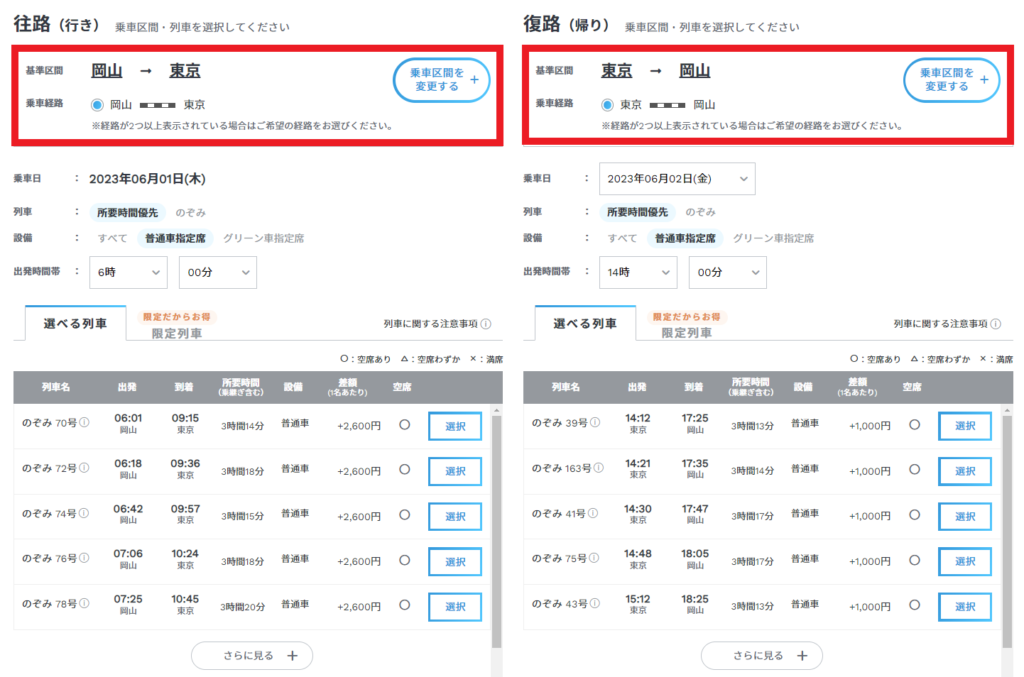The image size is (1024, 677).
Task: Click info icon next to のぞみ 41号
Action: click(x=594, y=512)
